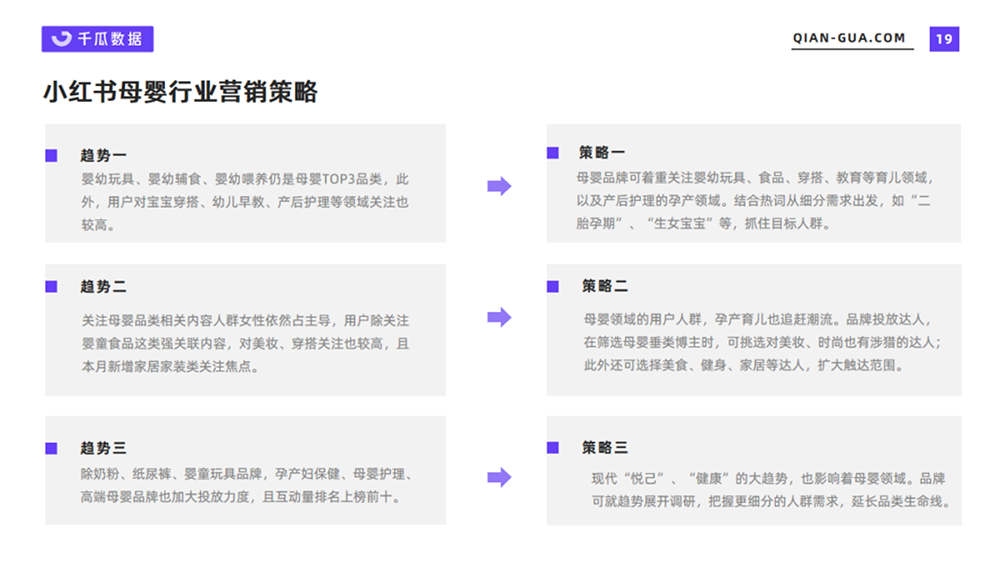1000x563 pixels.
Task: Select the heading 策略三
Action: tap(605, 448)
